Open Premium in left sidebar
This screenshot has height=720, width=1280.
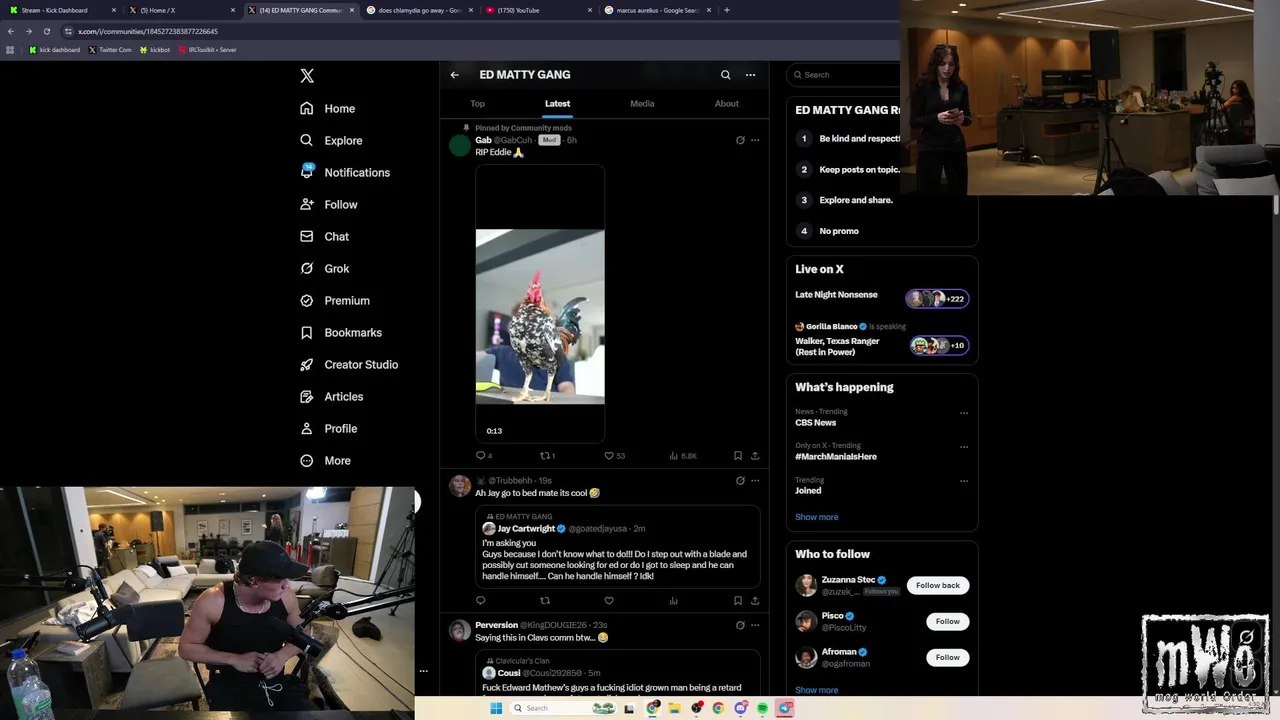click(x=335, y=300)
